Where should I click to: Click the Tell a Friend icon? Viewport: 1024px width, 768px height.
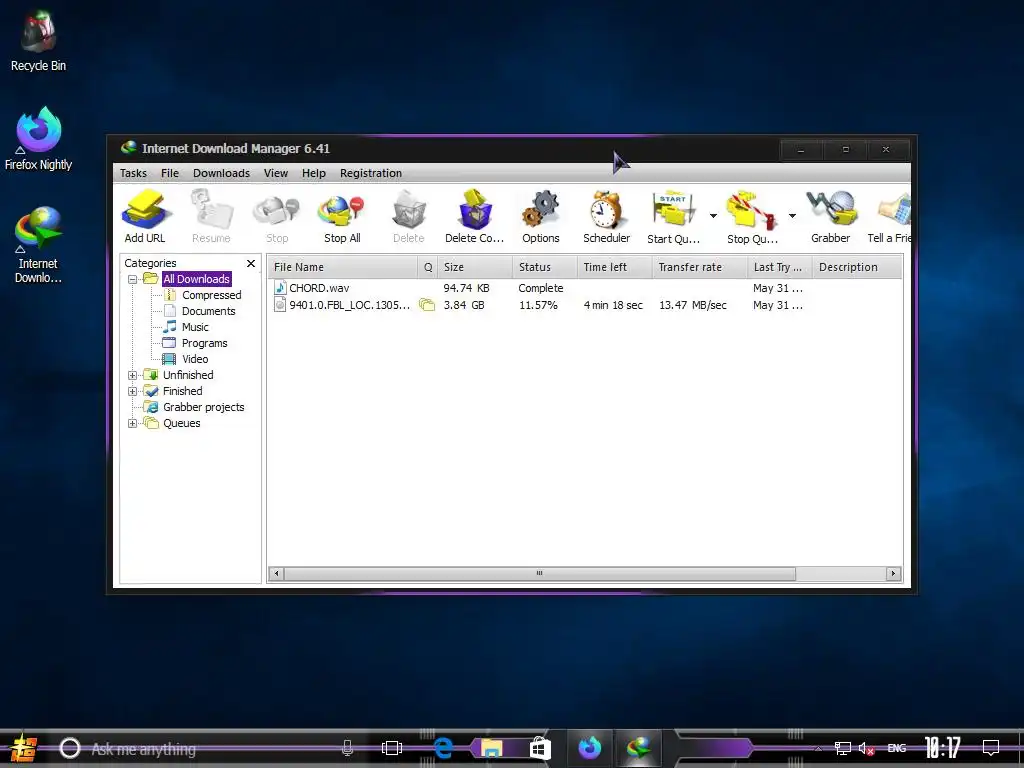pyautogui.click(x=889, y=217)
